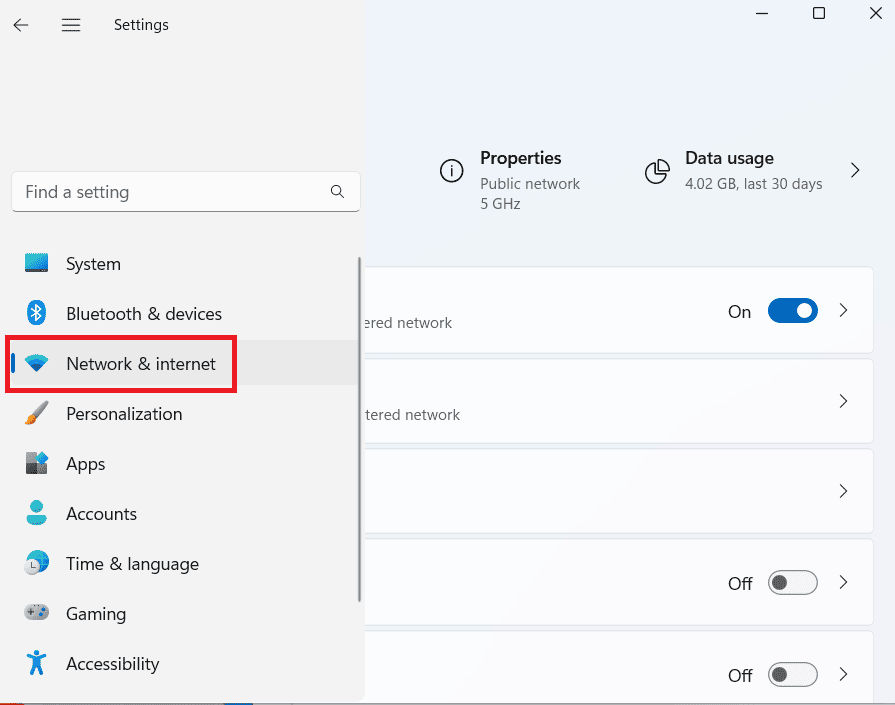
Task: Open the hamburger navigation menu
Action: click(x=71, y=25)
